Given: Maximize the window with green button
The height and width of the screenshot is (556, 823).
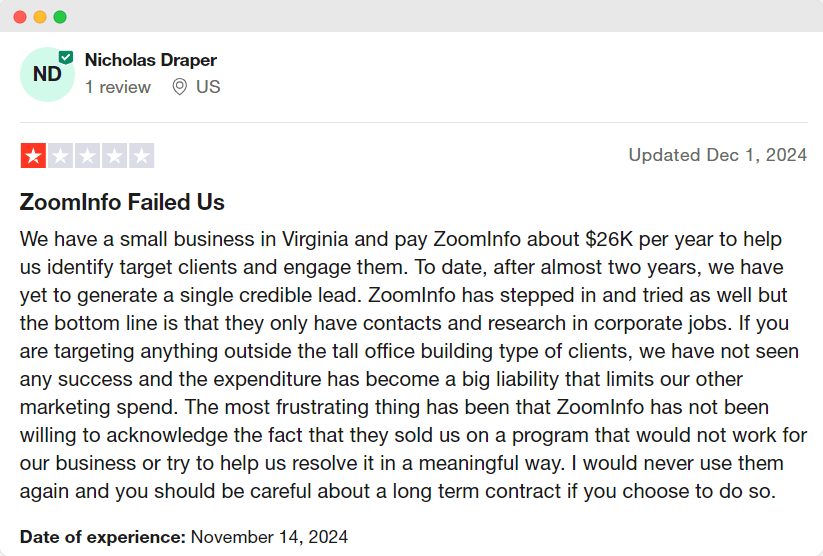Looking at the screenshot, I should (x=60, y=17).
